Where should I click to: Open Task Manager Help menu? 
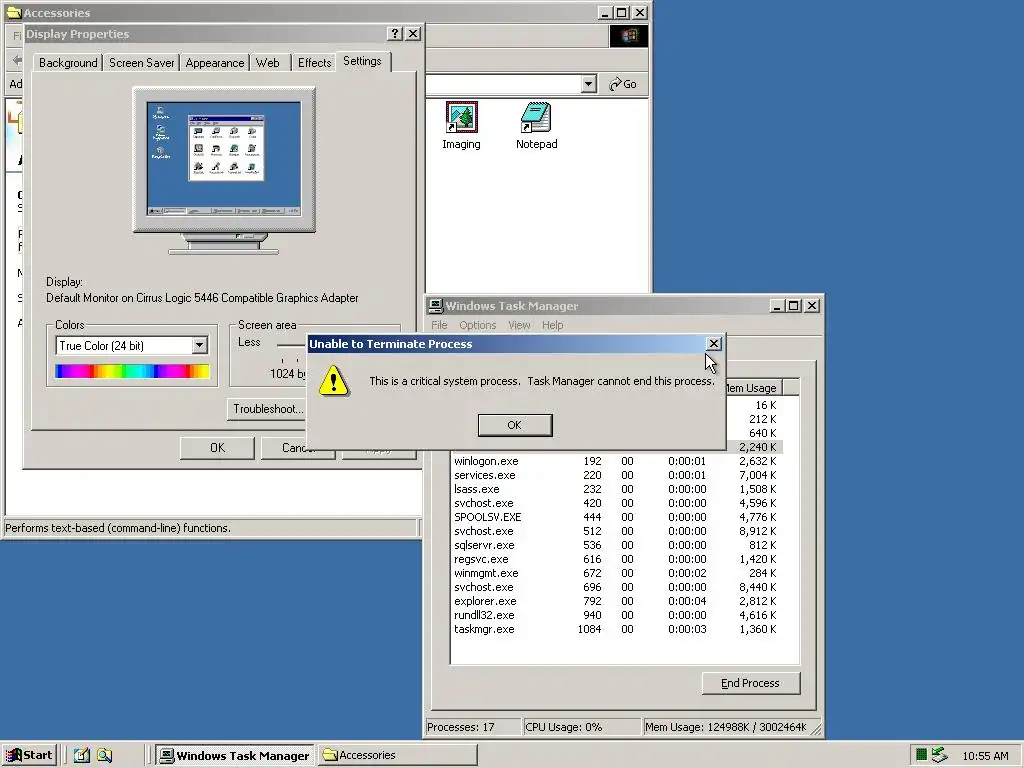[552, 325]
